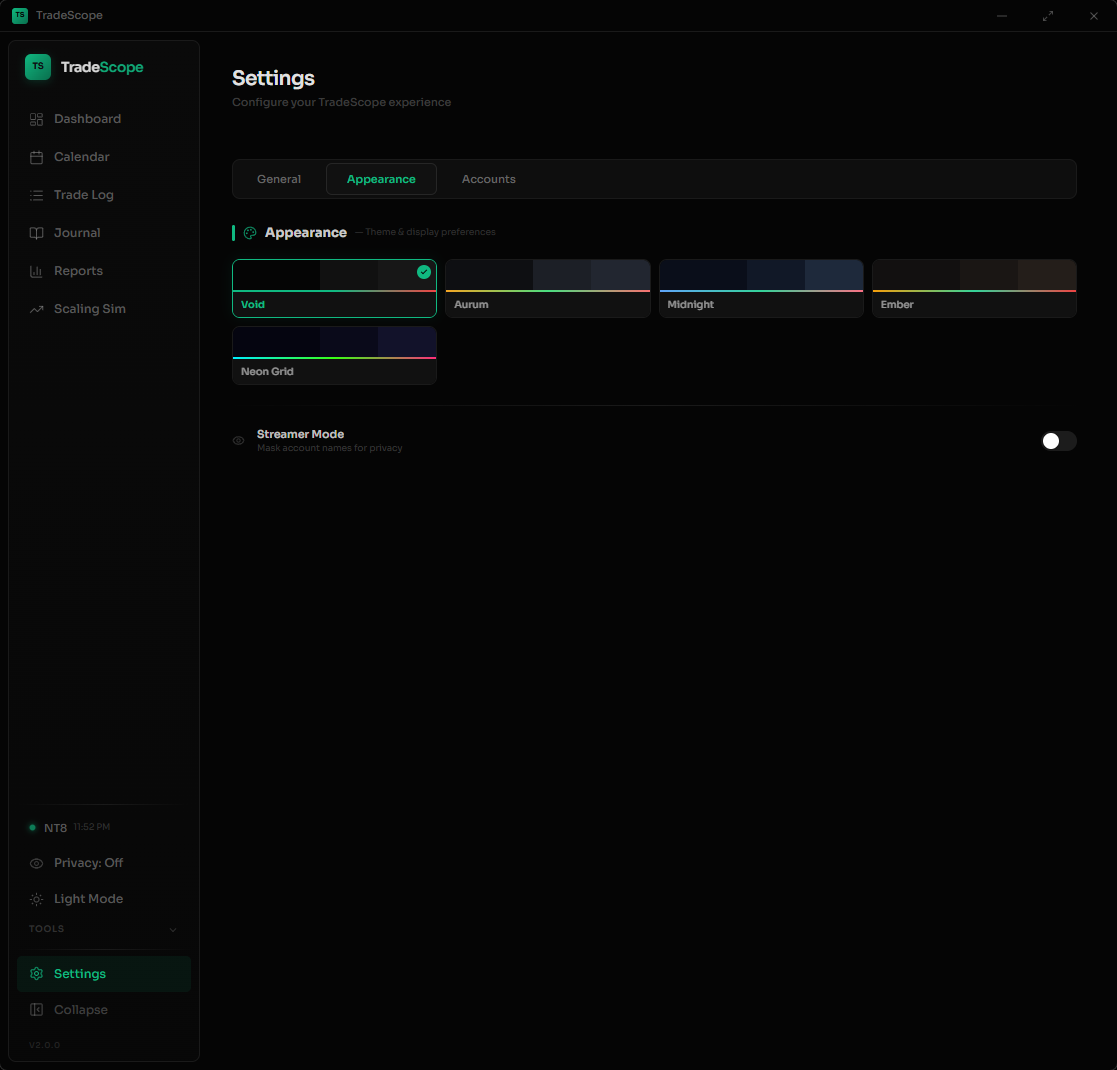Open the Dashboard from the sidebar
Image resolution: width=1117 pixels, height=1070 pixels.
click(86, 118)
